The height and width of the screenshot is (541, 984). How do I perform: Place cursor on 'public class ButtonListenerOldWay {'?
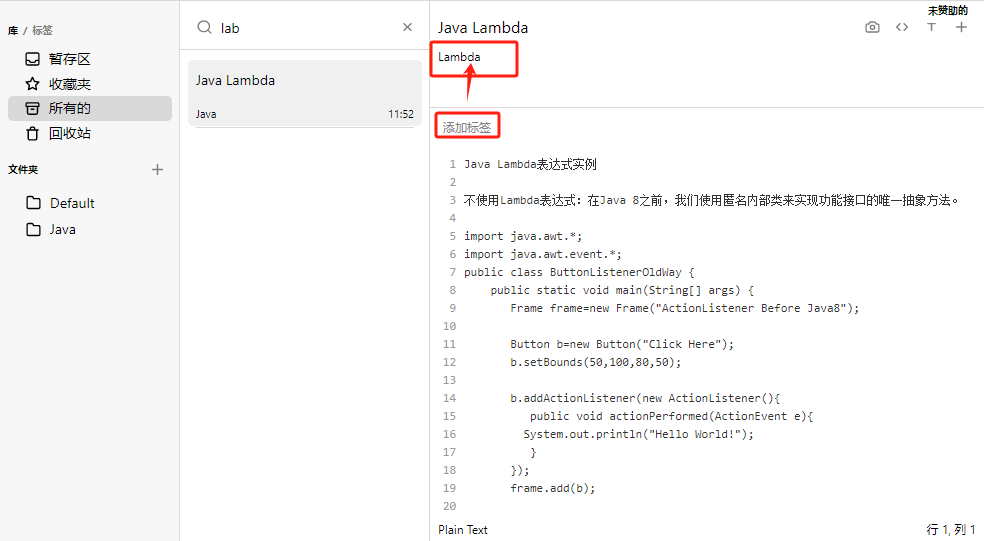(x=579, y=272)
